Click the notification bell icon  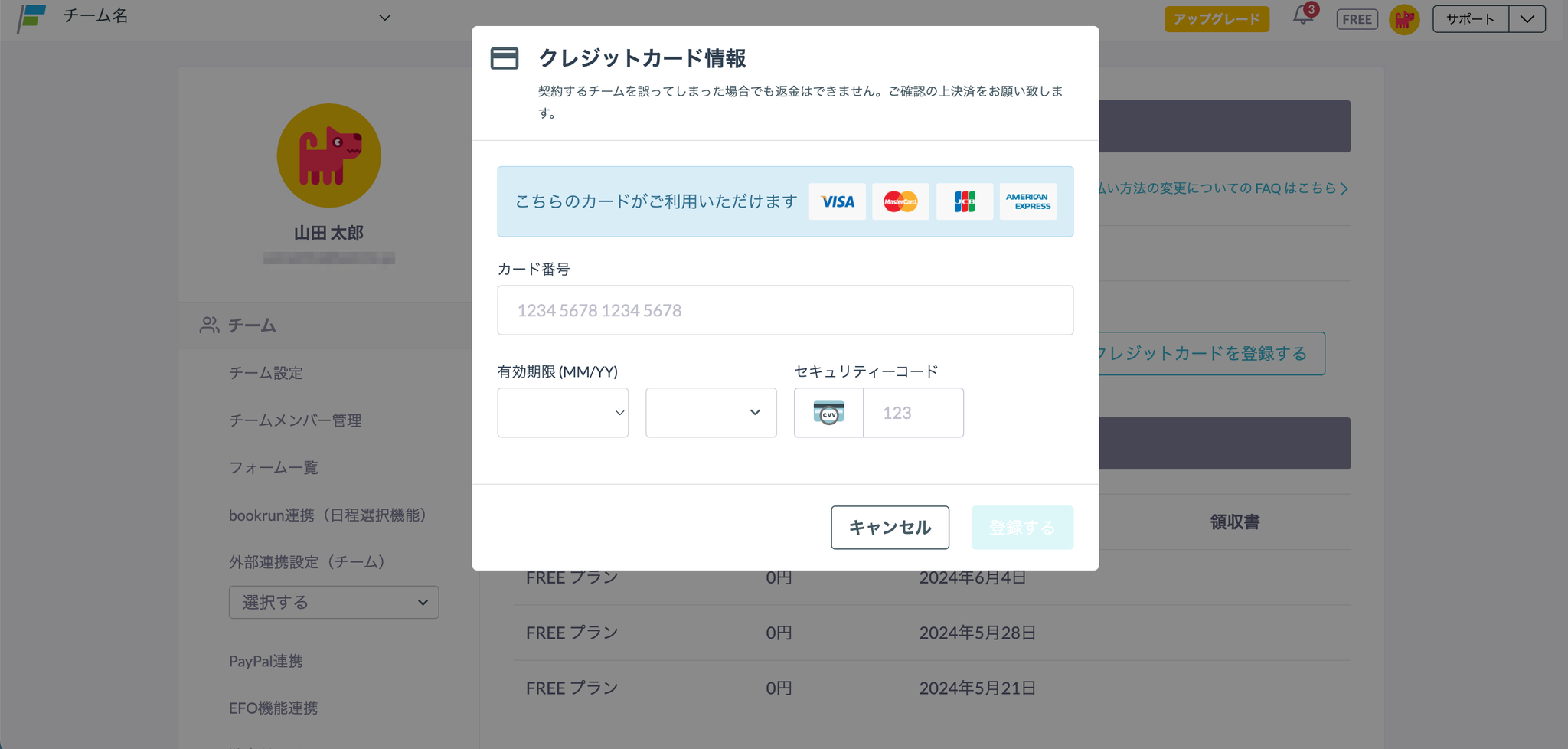[x=1302, y=16]
